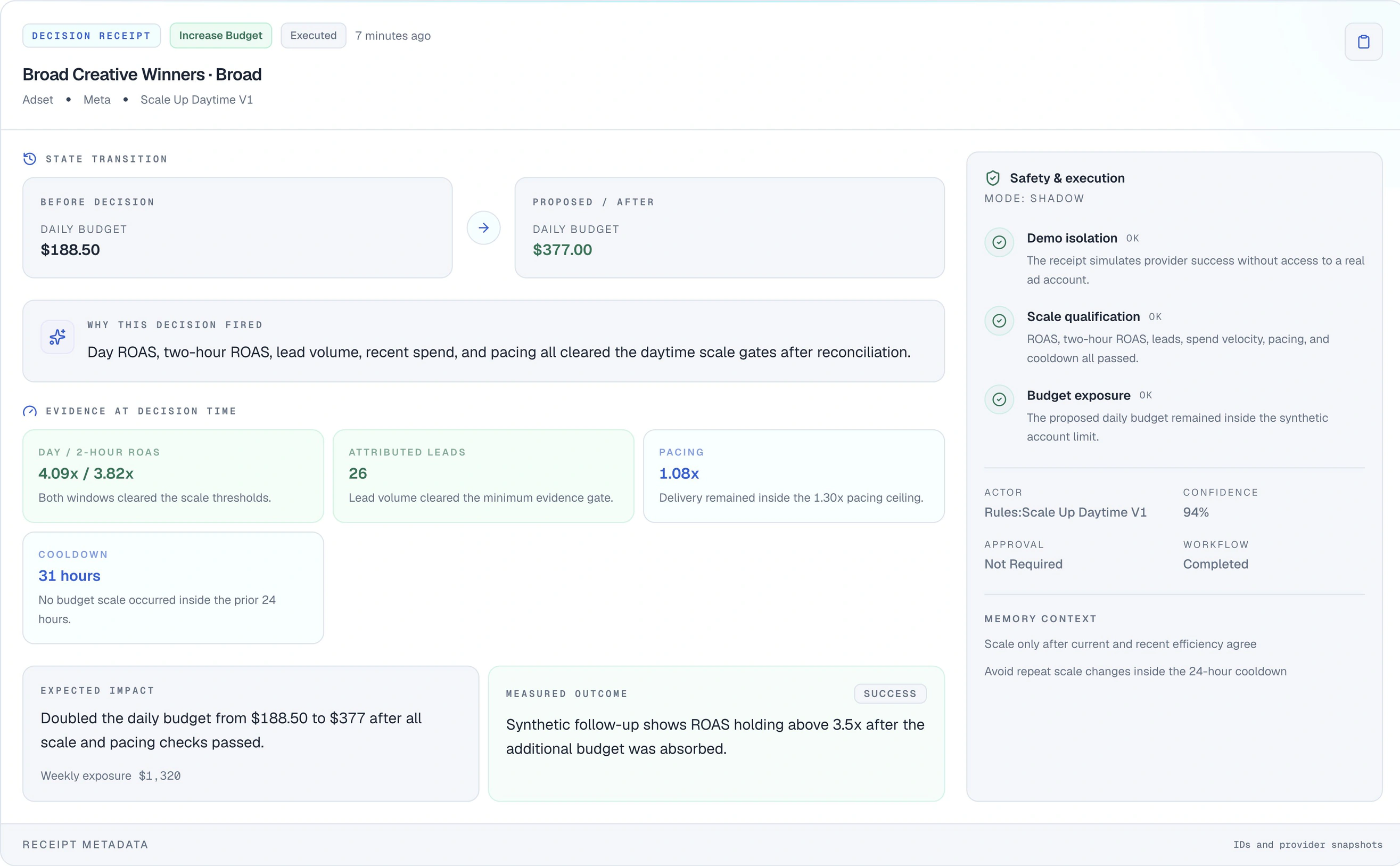The image size is (1400, 866).
Task: Select the Proposed / After budget card
Action: coord(729,228)
